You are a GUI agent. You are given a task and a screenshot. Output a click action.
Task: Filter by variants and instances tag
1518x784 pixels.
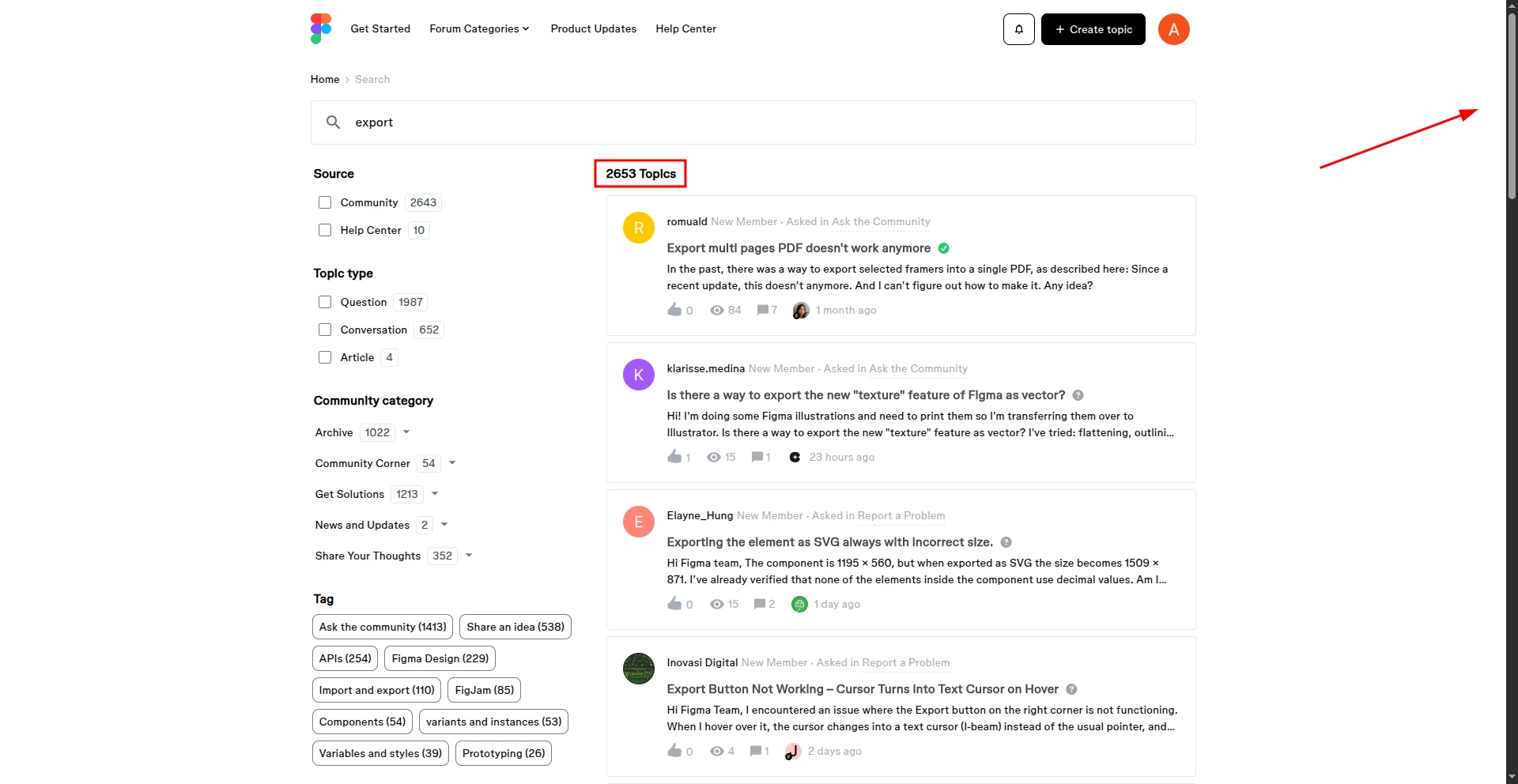(x=493, y=722)
